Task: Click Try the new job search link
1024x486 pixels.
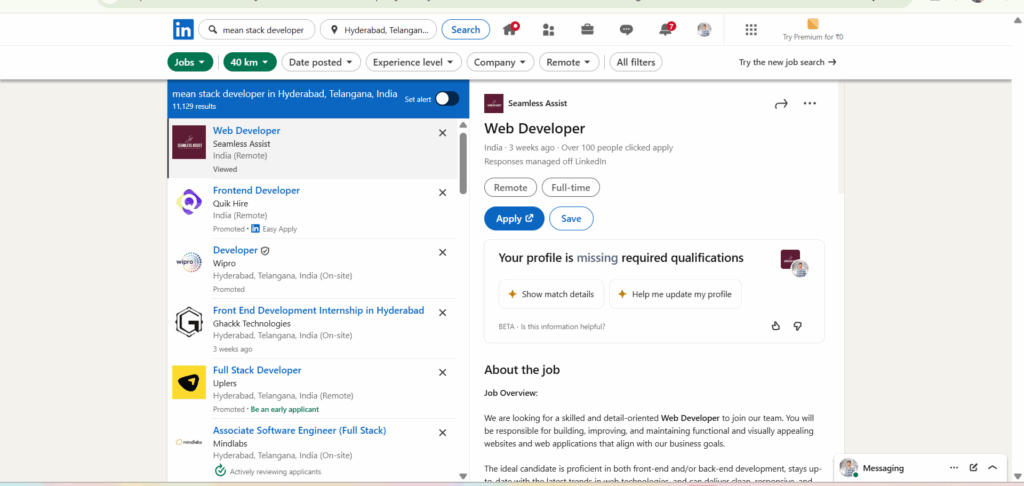Action: click(788, 62)
